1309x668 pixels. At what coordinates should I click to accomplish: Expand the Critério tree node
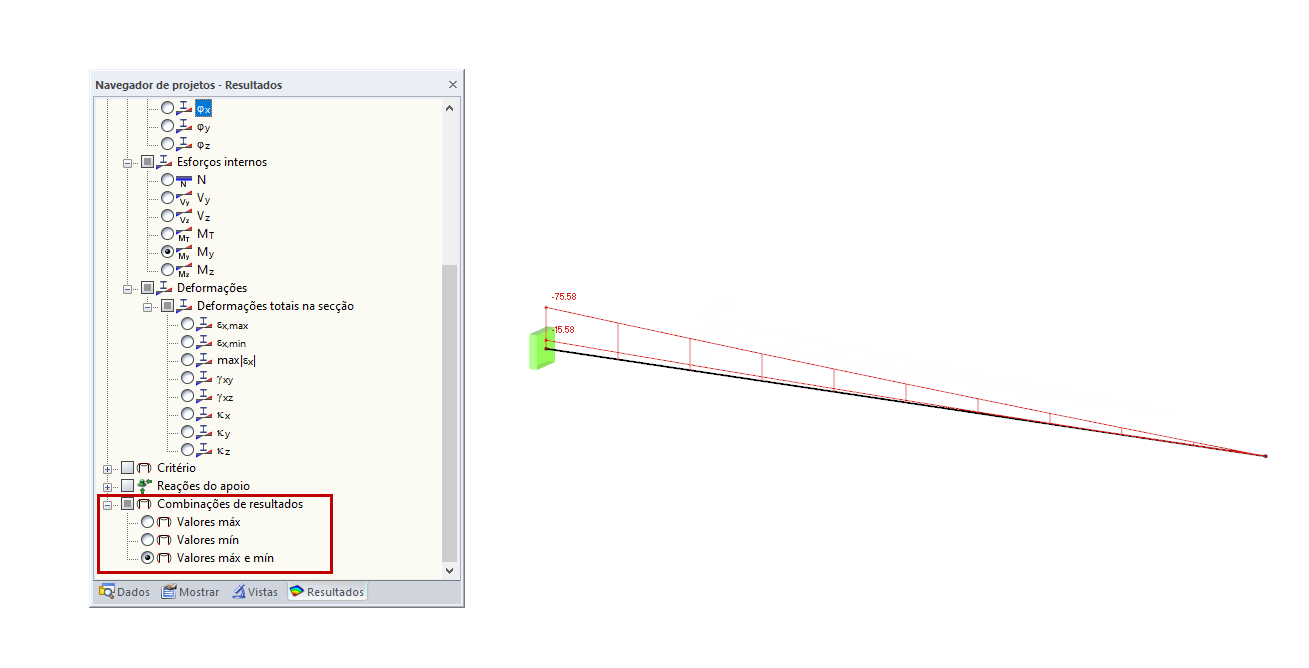[x=108, y=468]
